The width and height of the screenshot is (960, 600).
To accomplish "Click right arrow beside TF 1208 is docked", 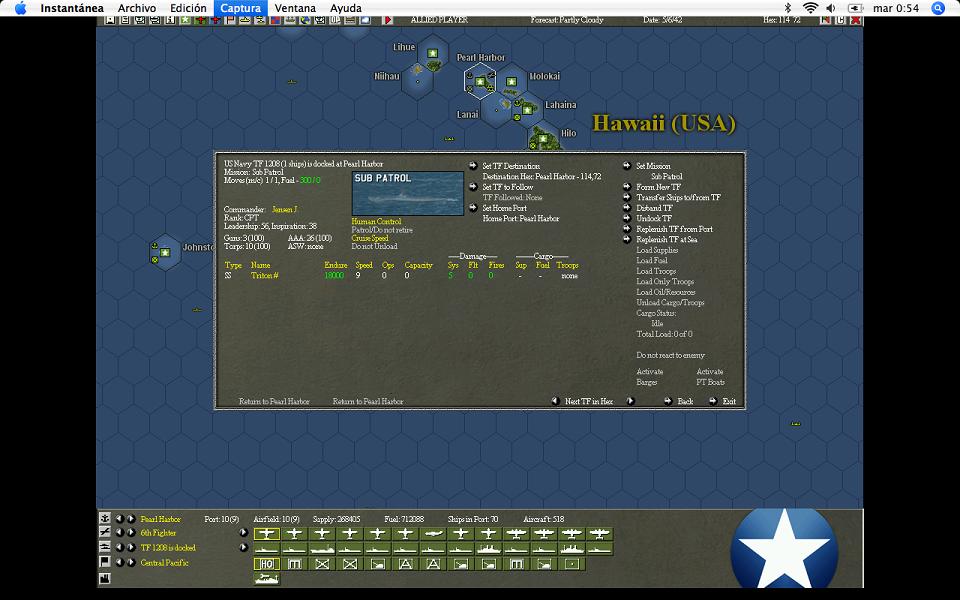I will (x=131, y=547).
